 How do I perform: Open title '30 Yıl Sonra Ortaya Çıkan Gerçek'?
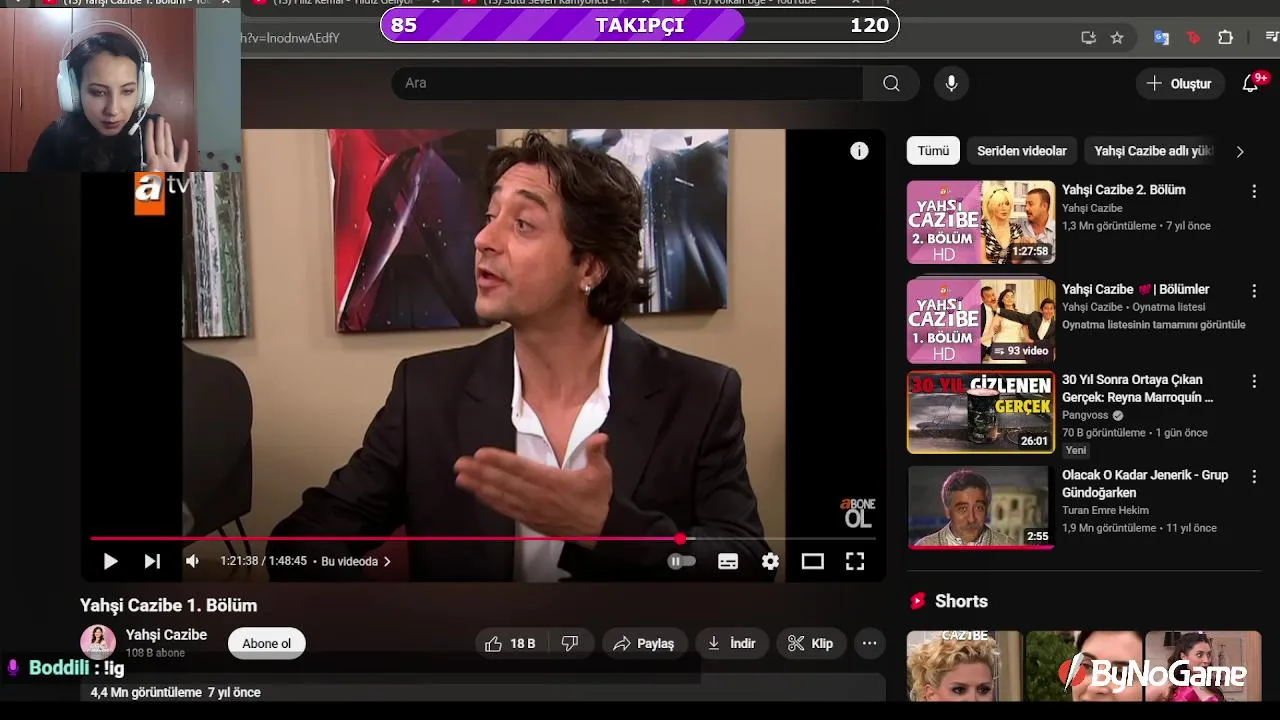[1137, 388]
